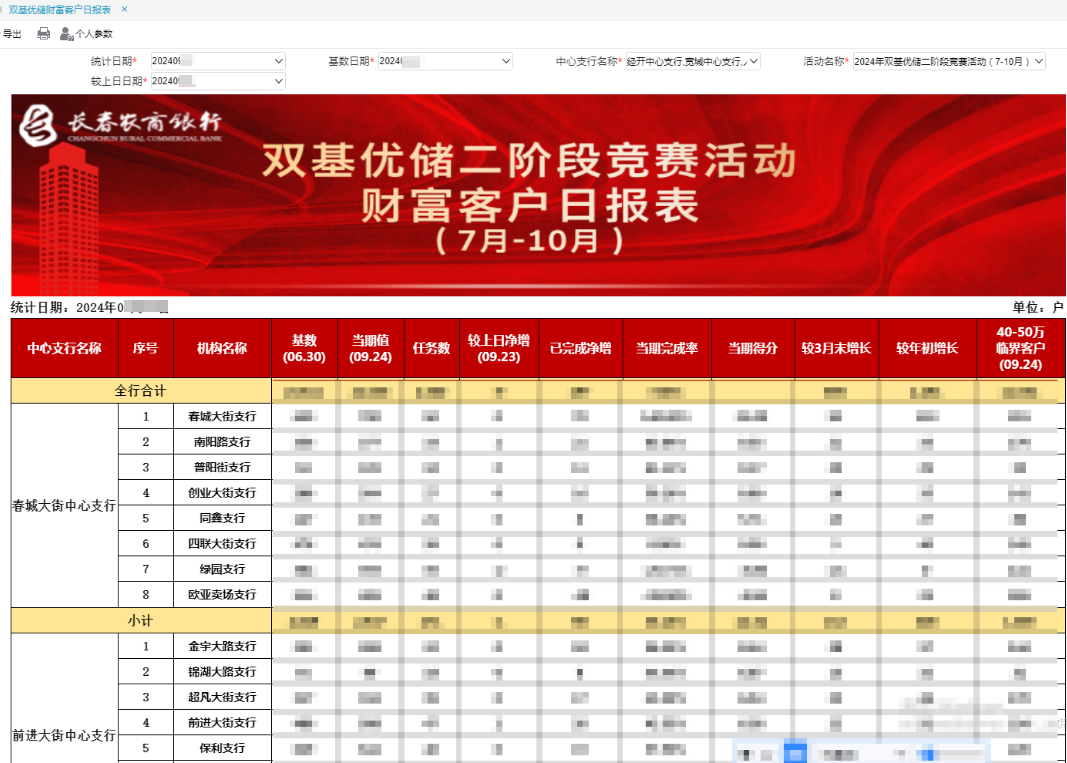Select the 全行合计 row label

tap(141, 391)
